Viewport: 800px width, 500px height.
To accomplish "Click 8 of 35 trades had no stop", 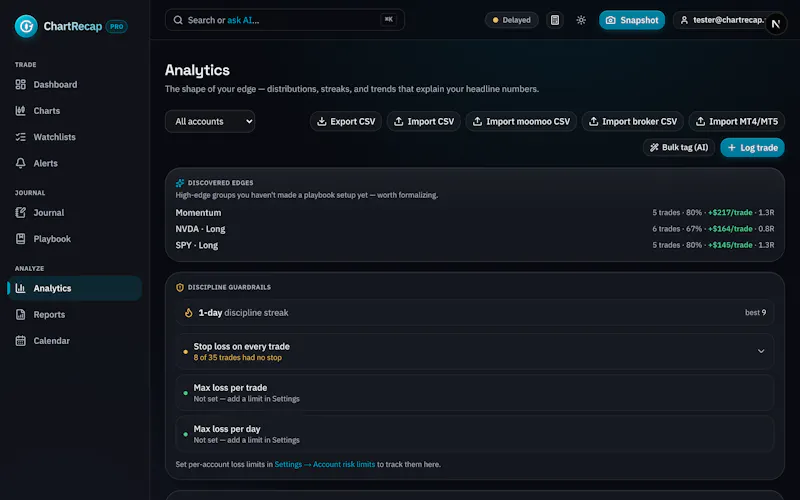I will pos(238,358).
